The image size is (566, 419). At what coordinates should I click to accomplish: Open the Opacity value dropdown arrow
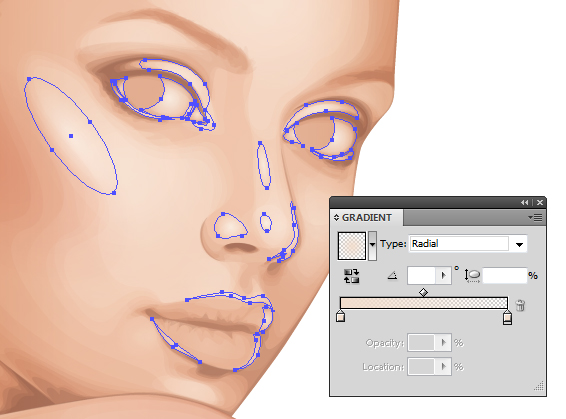[x=444, y=342]
